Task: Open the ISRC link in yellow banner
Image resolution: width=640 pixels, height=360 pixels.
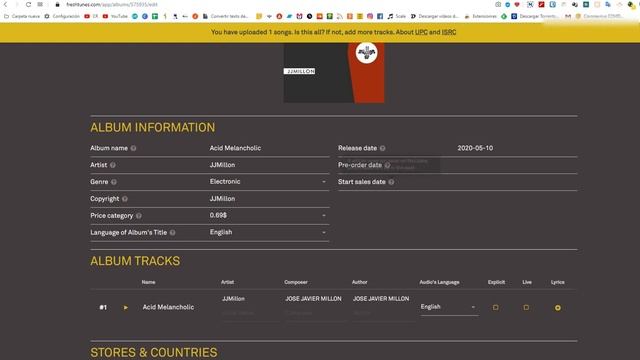Action: point(449,32)
